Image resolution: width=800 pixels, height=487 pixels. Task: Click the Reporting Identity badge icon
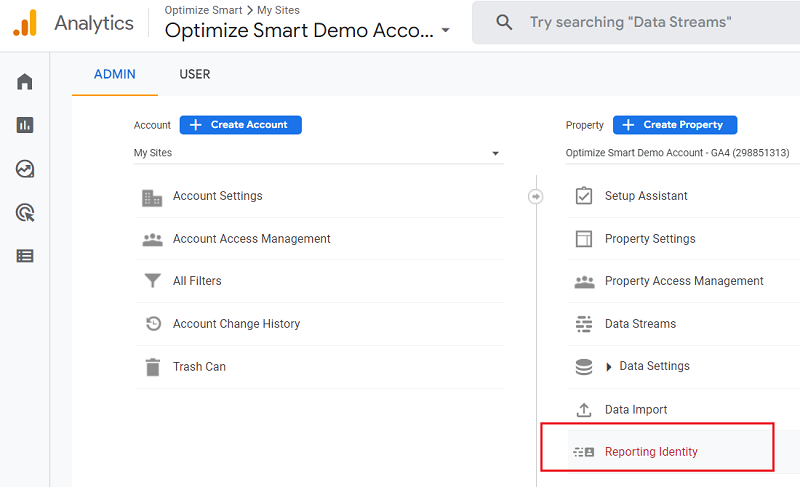click(x=584, y=452)
